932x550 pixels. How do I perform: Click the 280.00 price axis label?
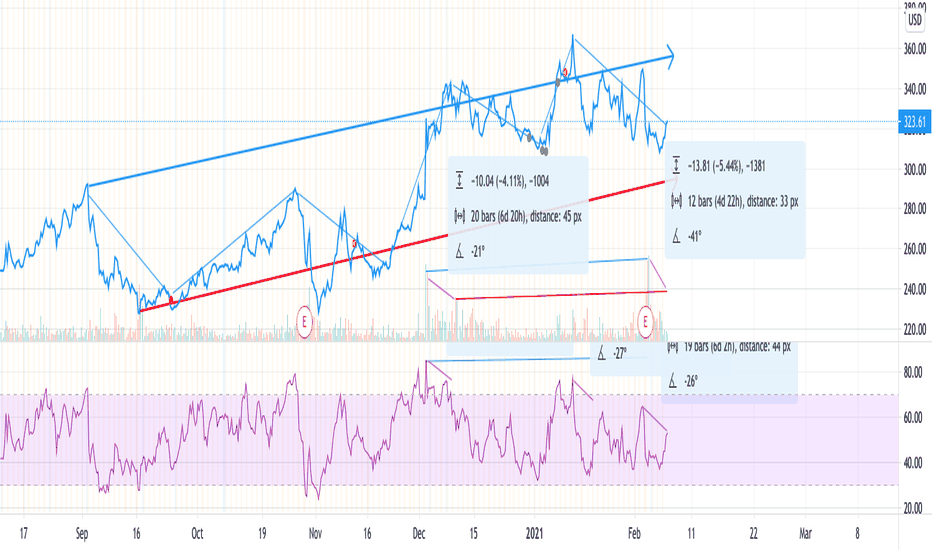coord(914,209)
